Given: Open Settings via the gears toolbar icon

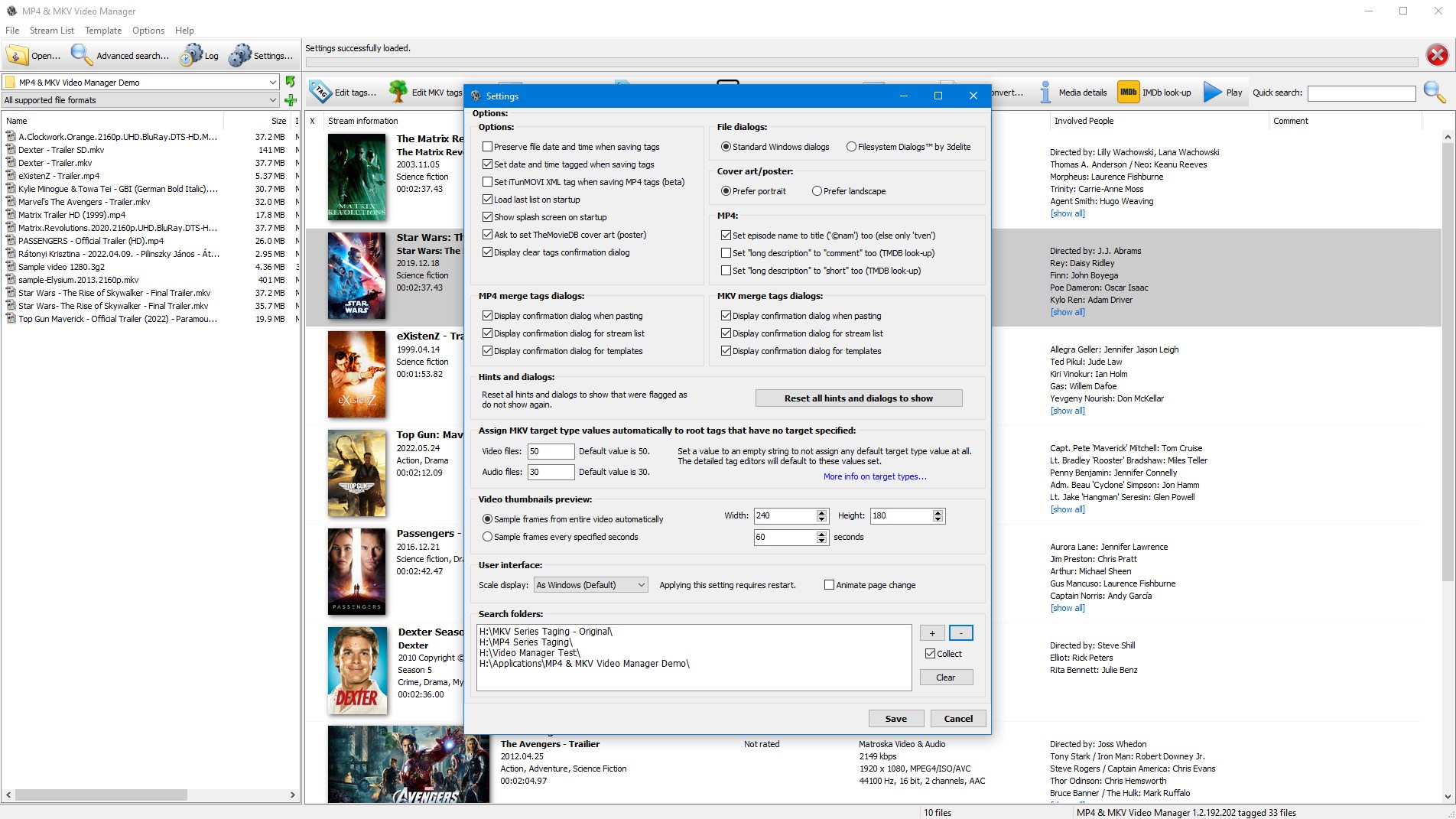Looking at the screenshot, I should click(240, 55).
